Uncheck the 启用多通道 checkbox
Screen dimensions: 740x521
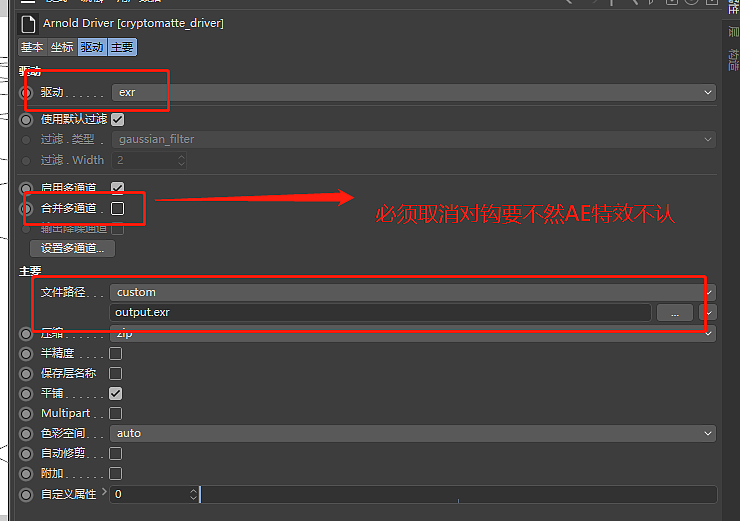[118, 188]
